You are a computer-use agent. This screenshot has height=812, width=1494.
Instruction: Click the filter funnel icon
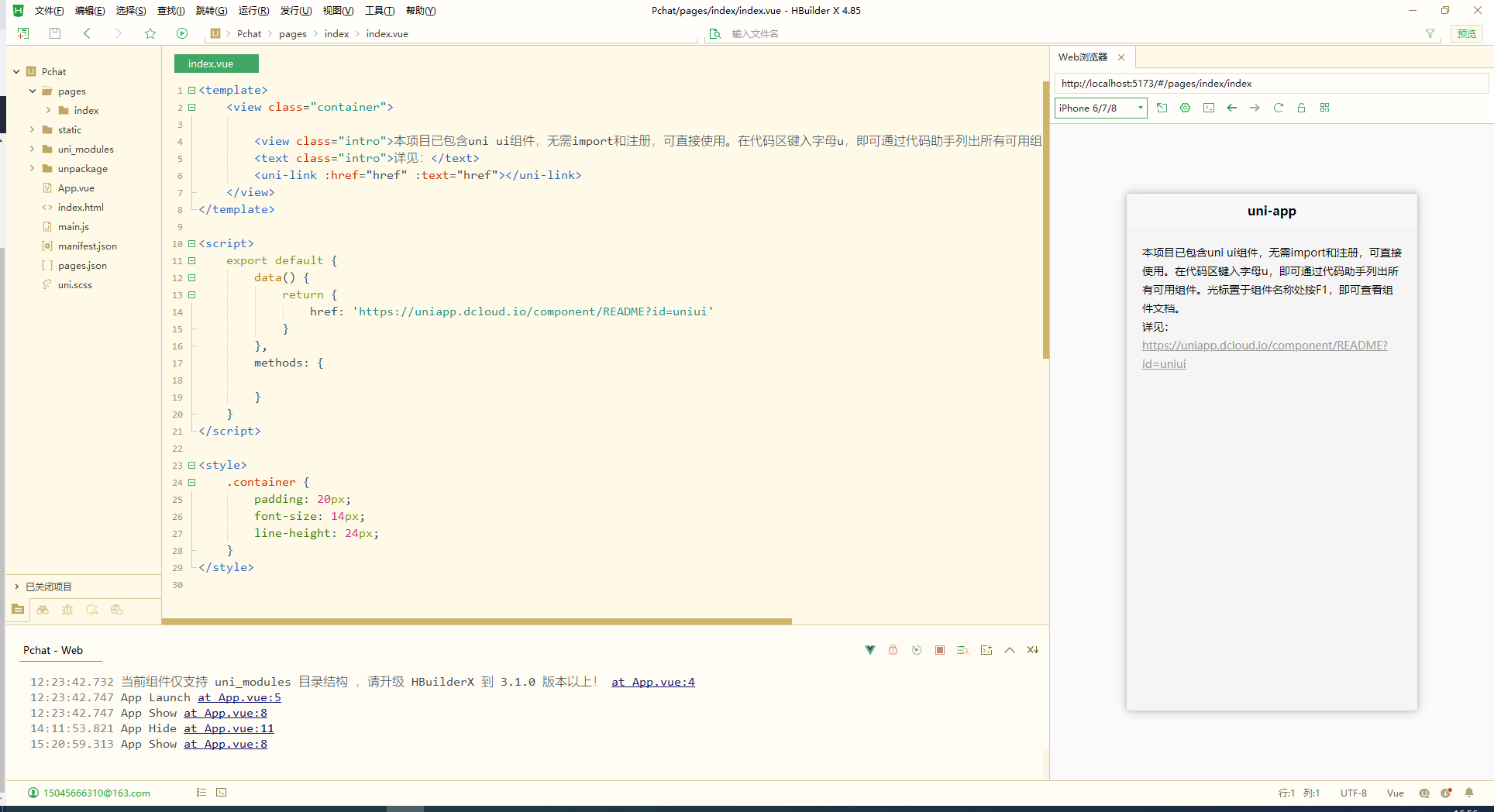pos(1430,33)
